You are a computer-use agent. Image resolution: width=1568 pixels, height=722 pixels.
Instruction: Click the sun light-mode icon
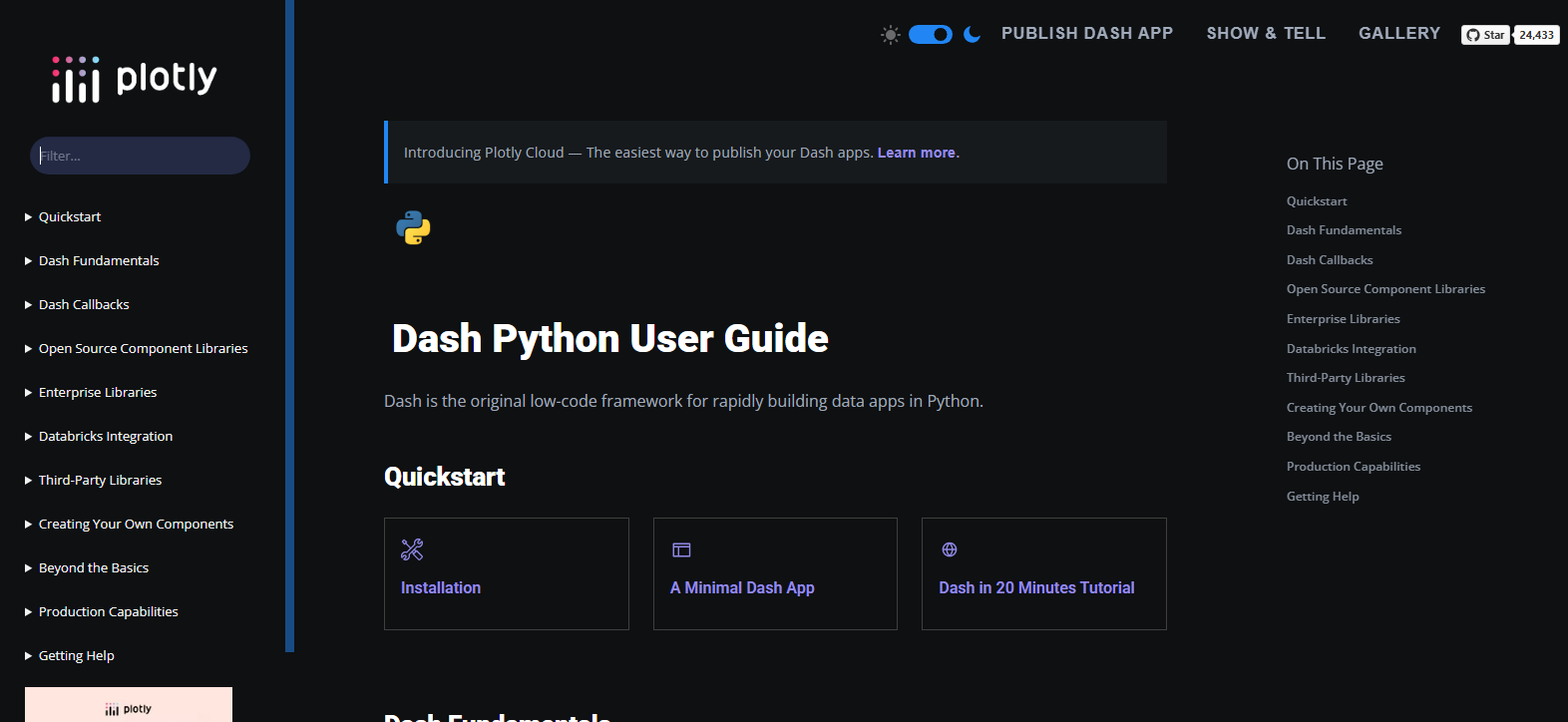pyautogui.click(x=890, y=35)
